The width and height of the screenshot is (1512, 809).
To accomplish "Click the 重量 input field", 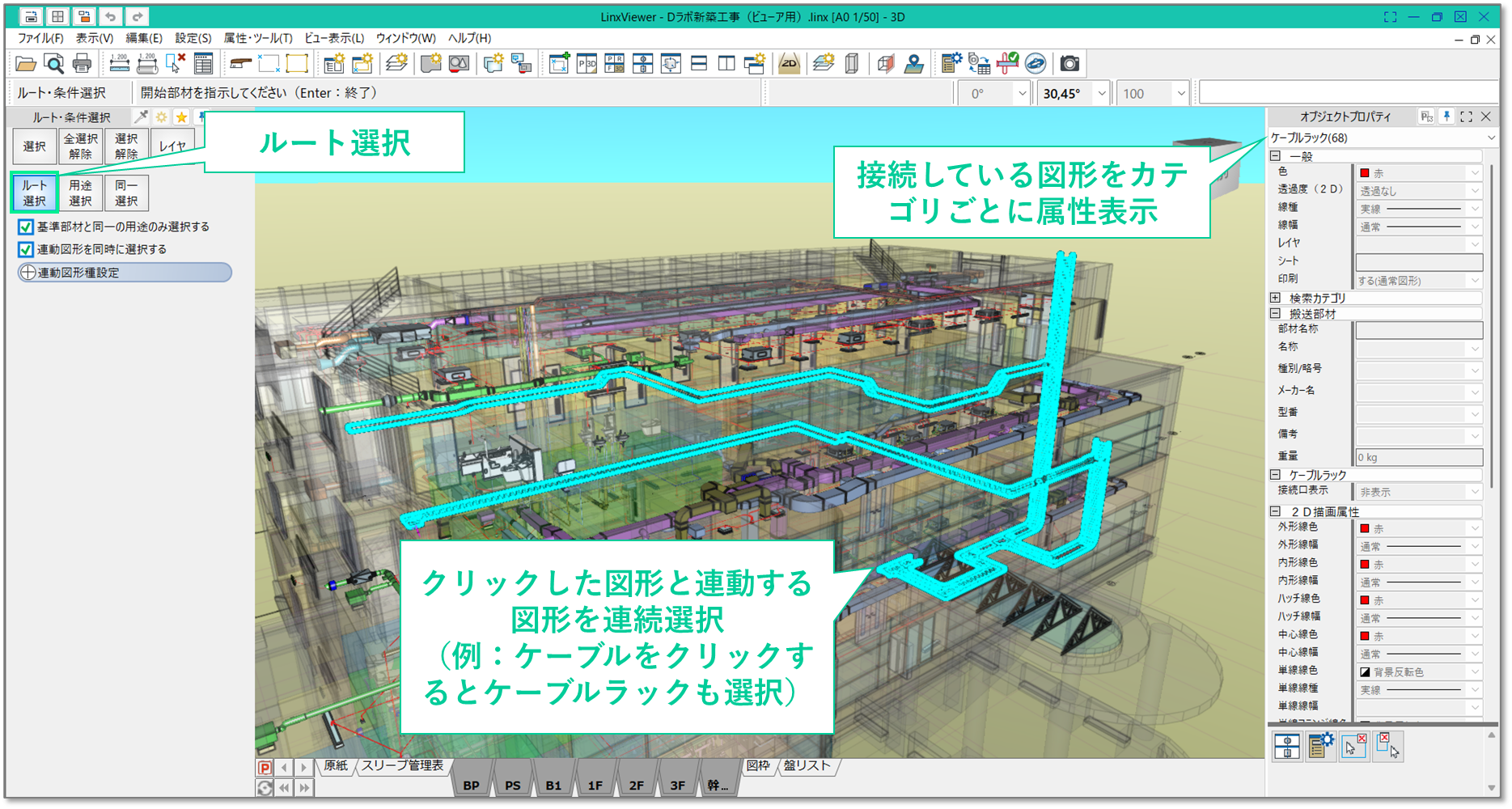I will click(x=1418, y=457).
